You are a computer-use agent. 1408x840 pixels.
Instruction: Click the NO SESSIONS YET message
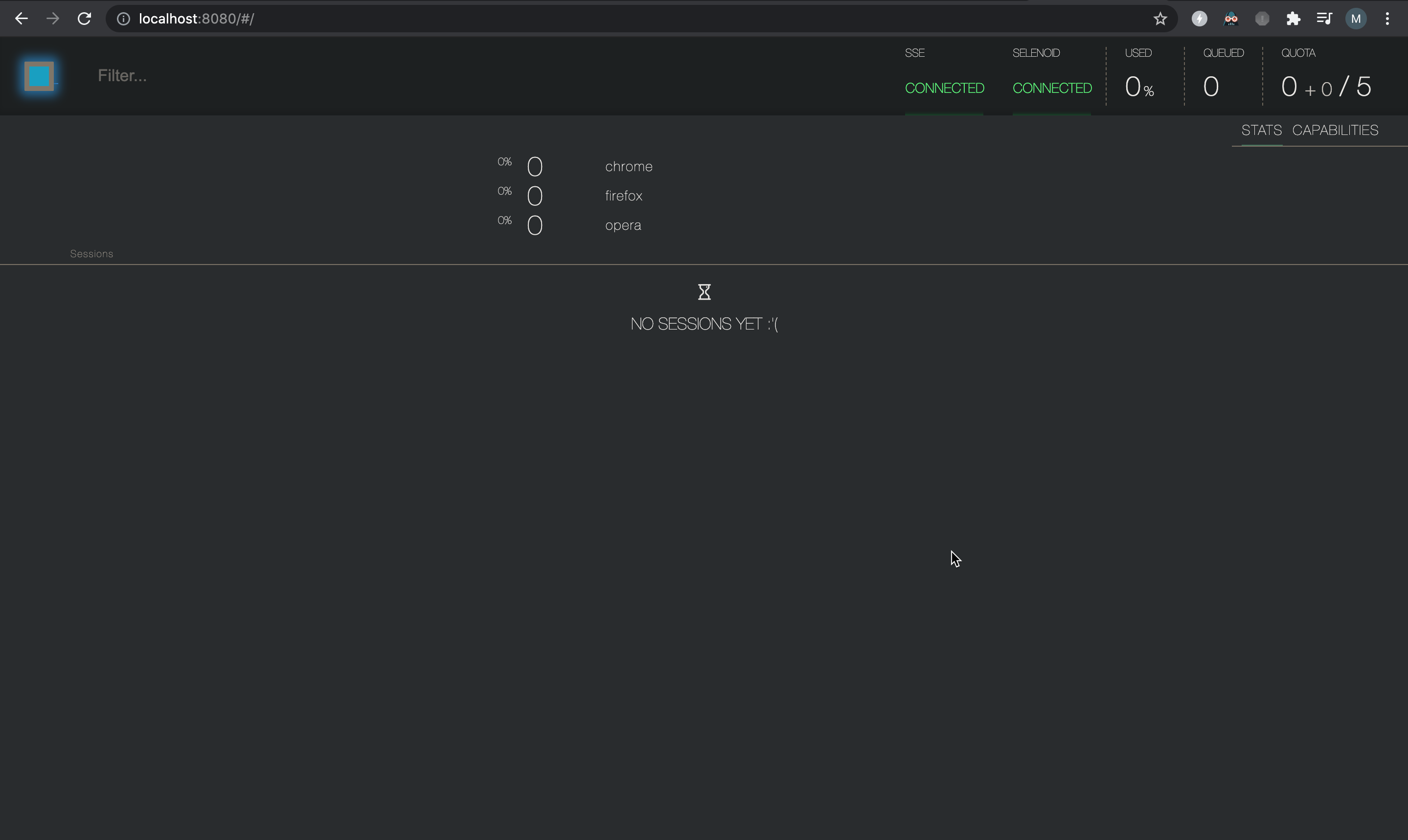pyautogui.click(x=704, y=324)
